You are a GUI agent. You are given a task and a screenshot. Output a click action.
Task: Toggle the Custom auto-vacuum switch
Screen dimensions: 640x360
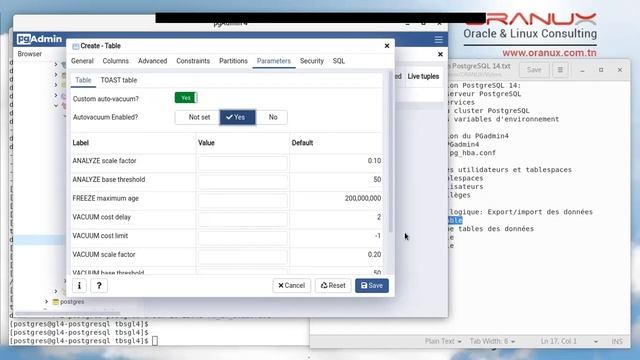point(186,98)
